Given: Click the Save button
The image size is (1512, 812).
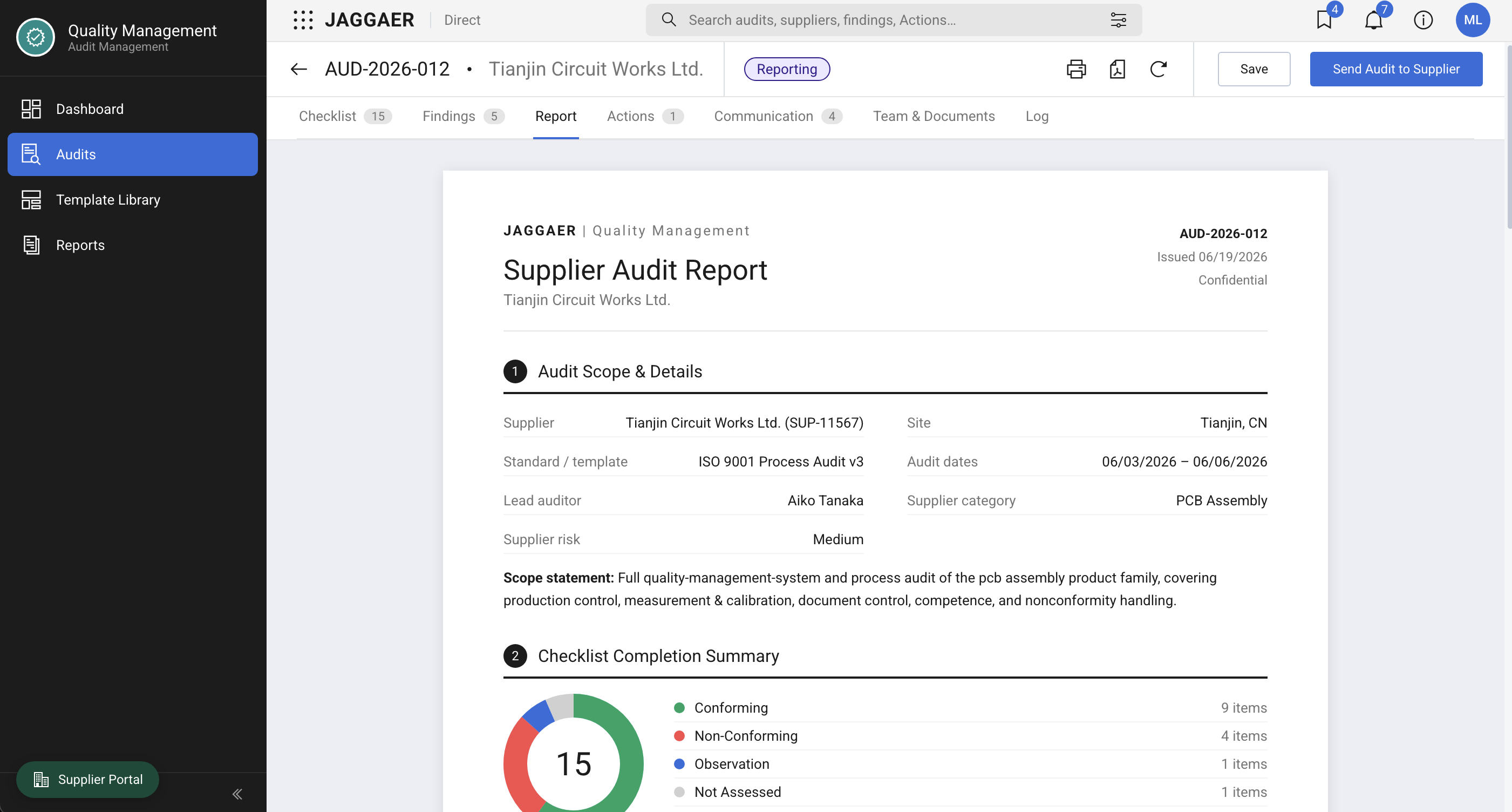Looking at the screenshot, I should (x=1254, y=69).
